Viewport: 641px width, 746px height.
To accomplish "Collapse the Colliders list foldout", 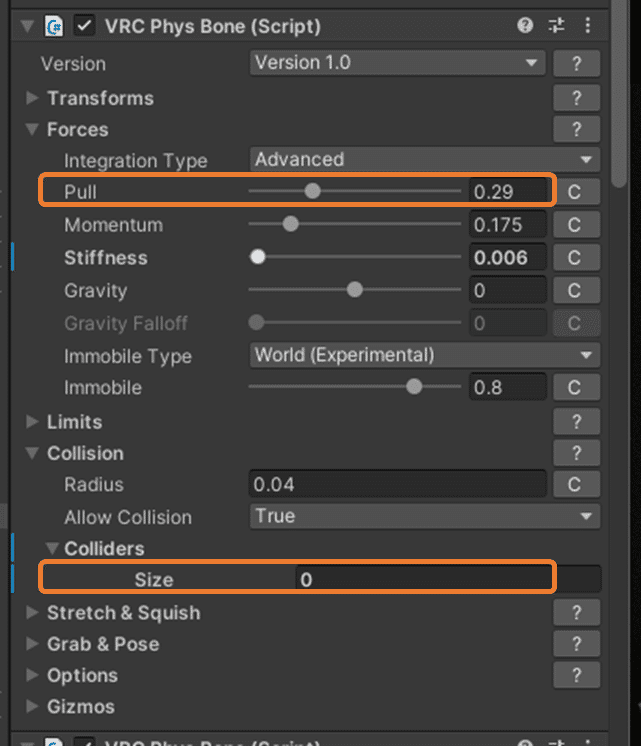I will tap(52, 549).
